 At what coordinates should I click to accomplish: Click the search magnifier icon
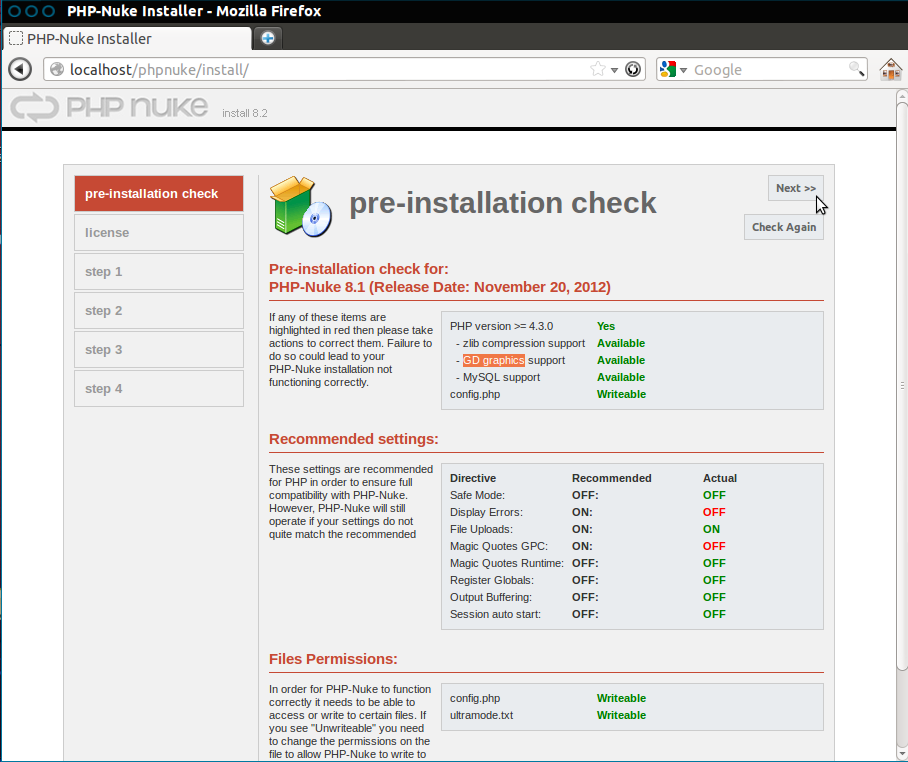coord(856,69)
